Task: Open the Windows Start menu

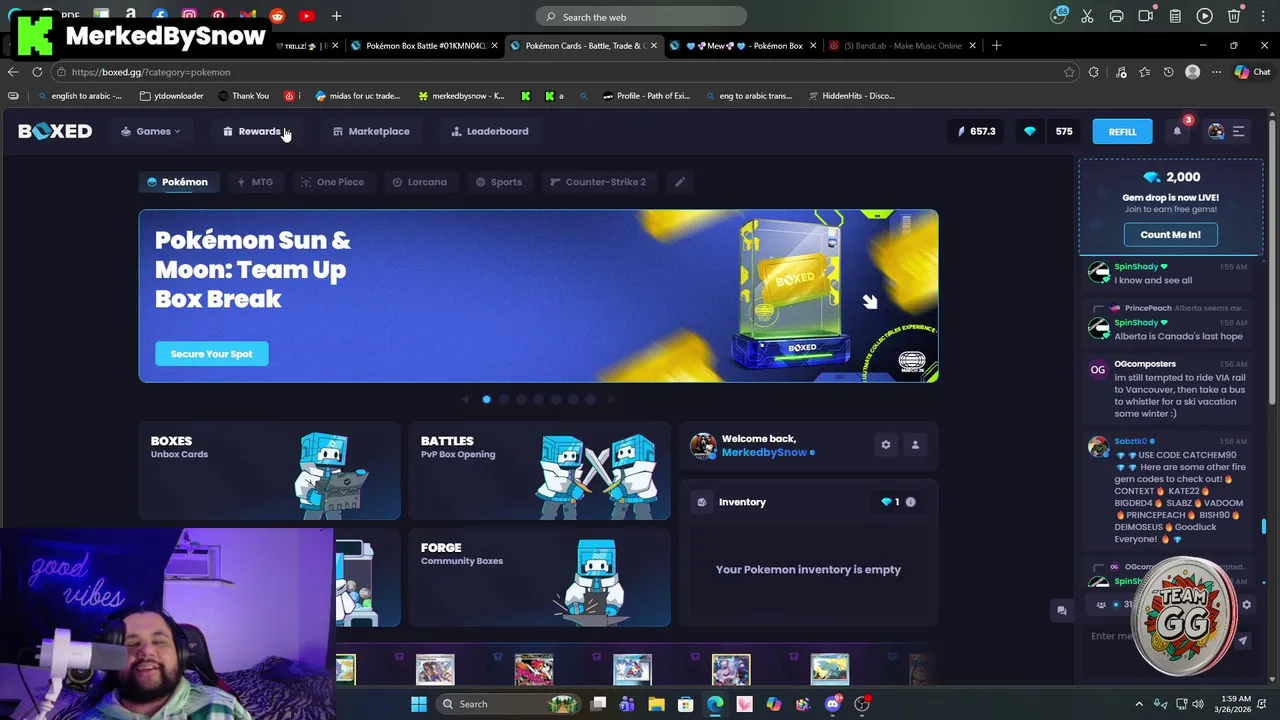Action: point(419,704)
